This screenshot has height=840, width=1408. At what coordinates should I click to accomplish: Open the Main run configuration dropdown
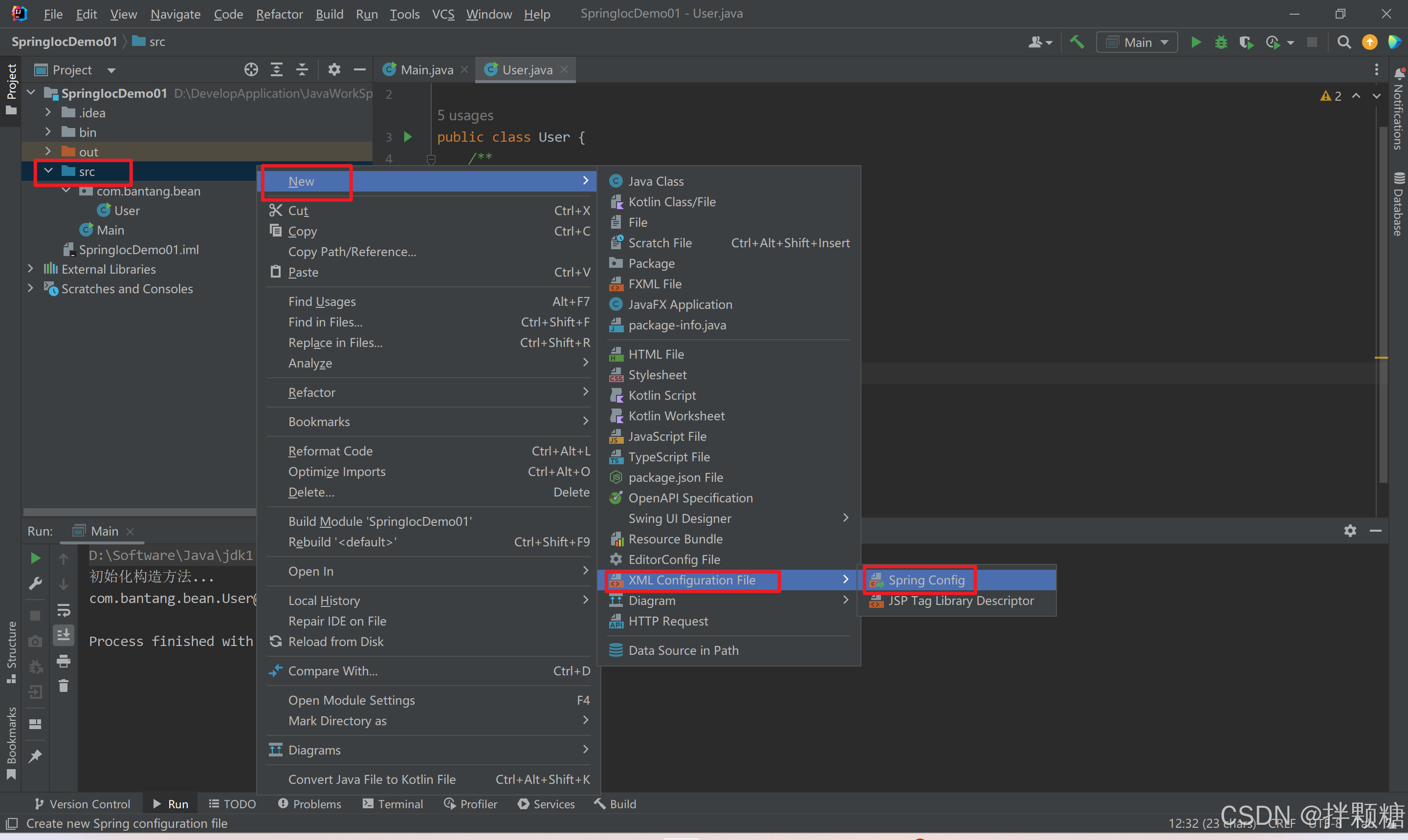click(x=1137, y=43)
